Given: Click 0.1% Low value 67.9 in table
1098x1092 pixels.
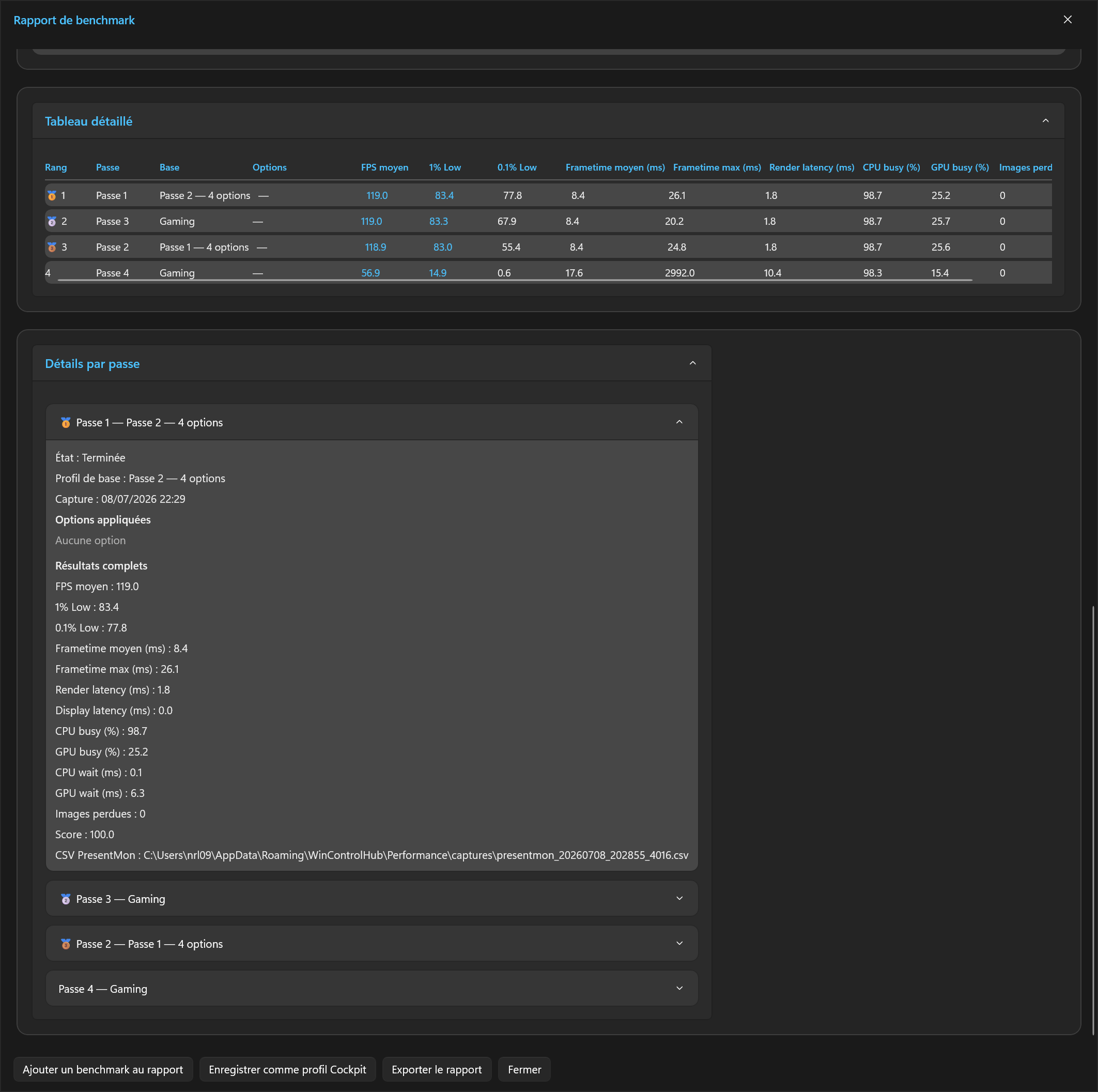Looking at the screenshot, I should click(506, 221).
